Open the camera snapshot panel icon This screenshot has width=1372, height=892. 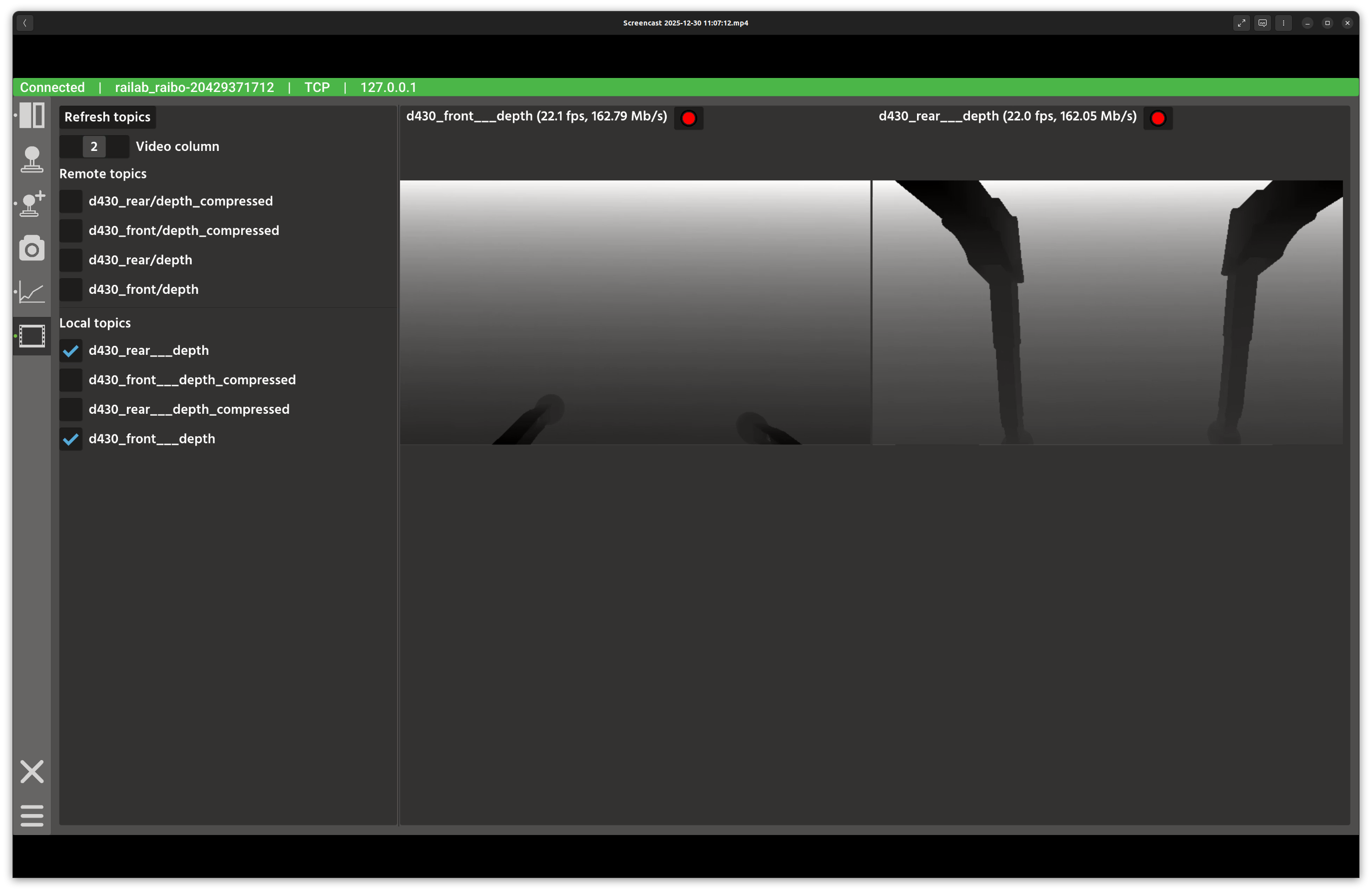(x=31, y=248)
